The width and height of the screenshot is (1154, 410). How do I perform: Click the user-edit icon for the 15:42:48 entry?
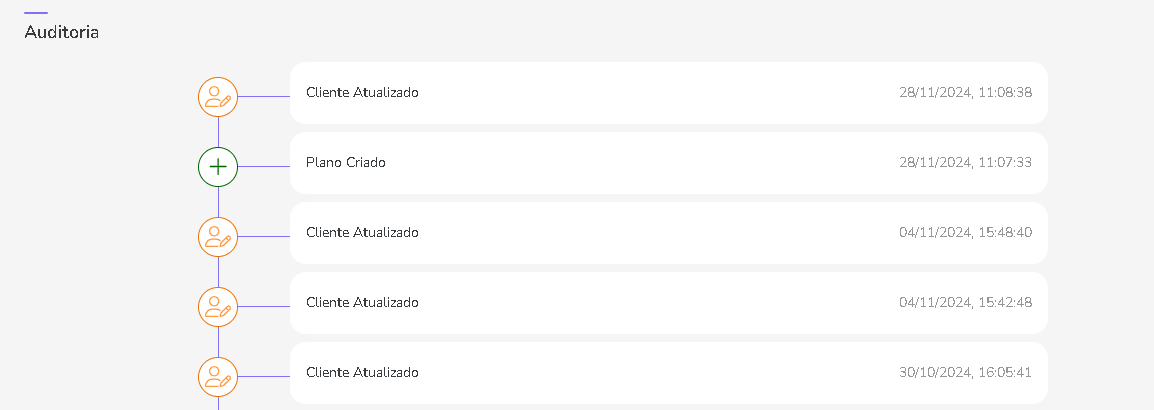218,307
